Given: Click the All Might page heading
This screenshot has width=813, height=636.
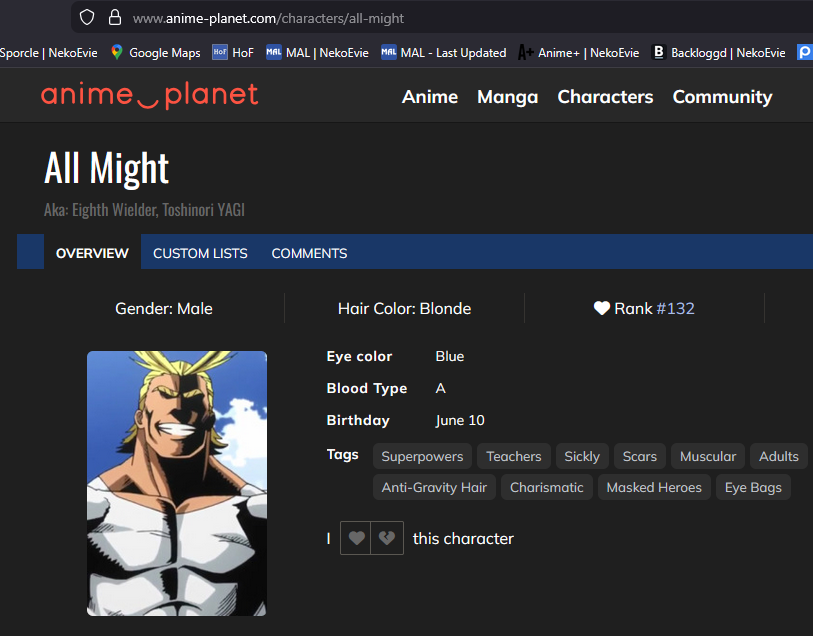Looking at the screenshot, I should pos(106,168).
